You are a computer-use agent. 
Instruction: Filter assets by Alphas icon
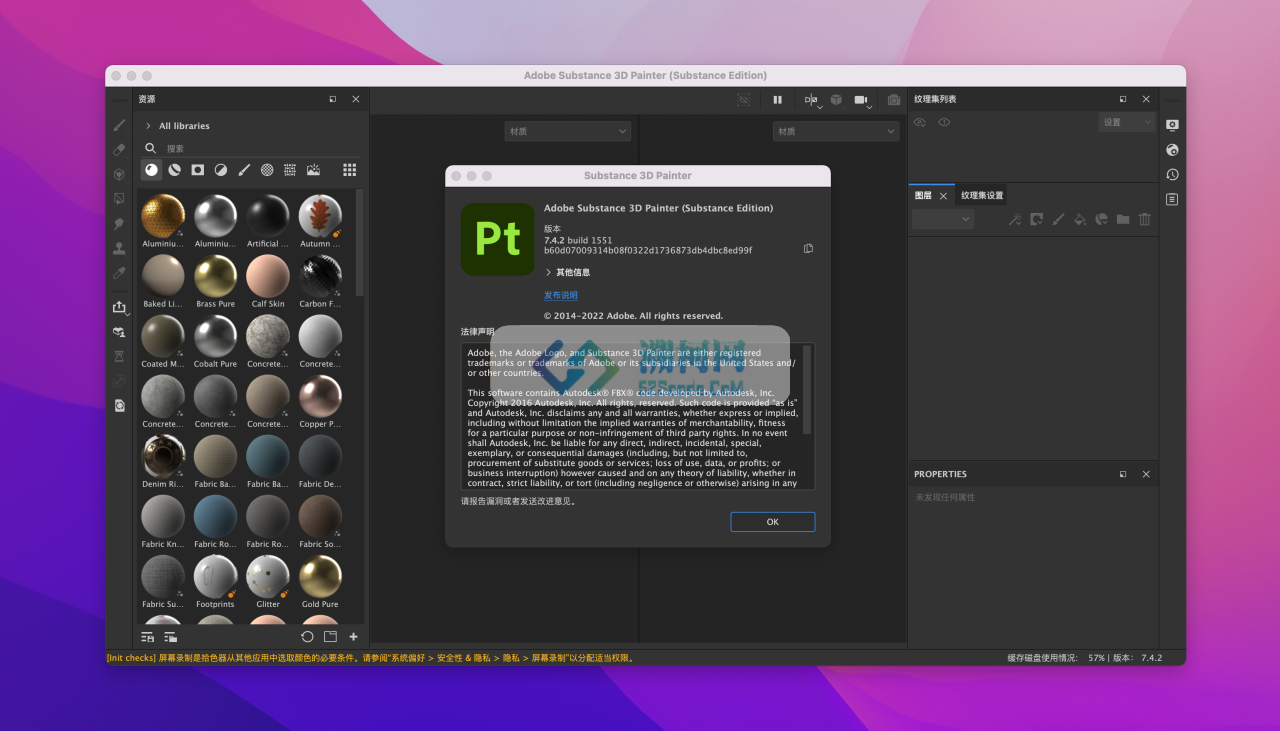pyautogui.click(x=267, y=170)
